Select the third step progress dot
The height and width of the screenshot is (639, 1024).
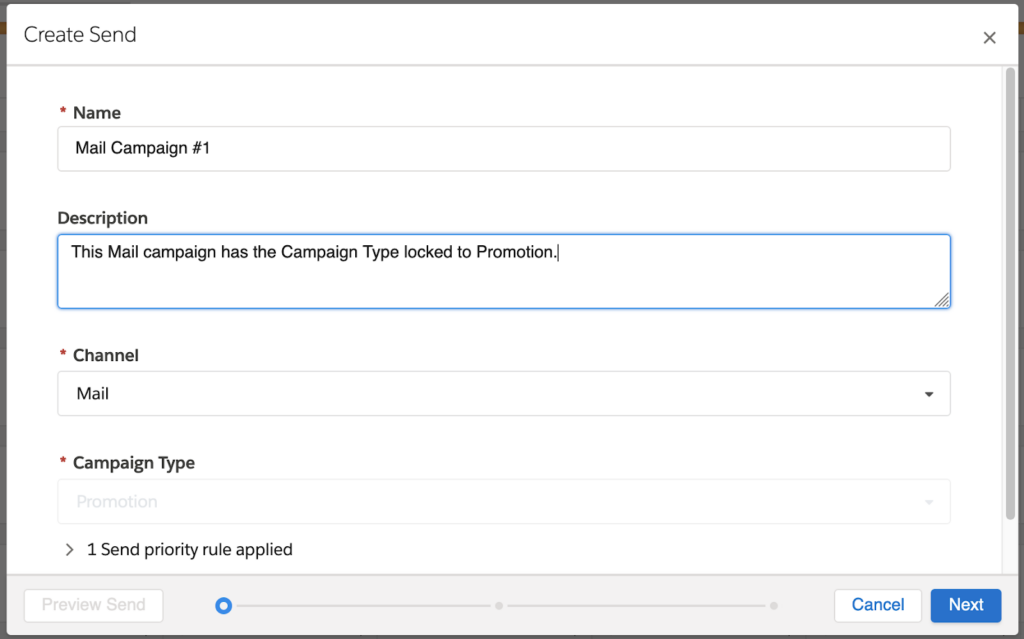click(774, 605)
